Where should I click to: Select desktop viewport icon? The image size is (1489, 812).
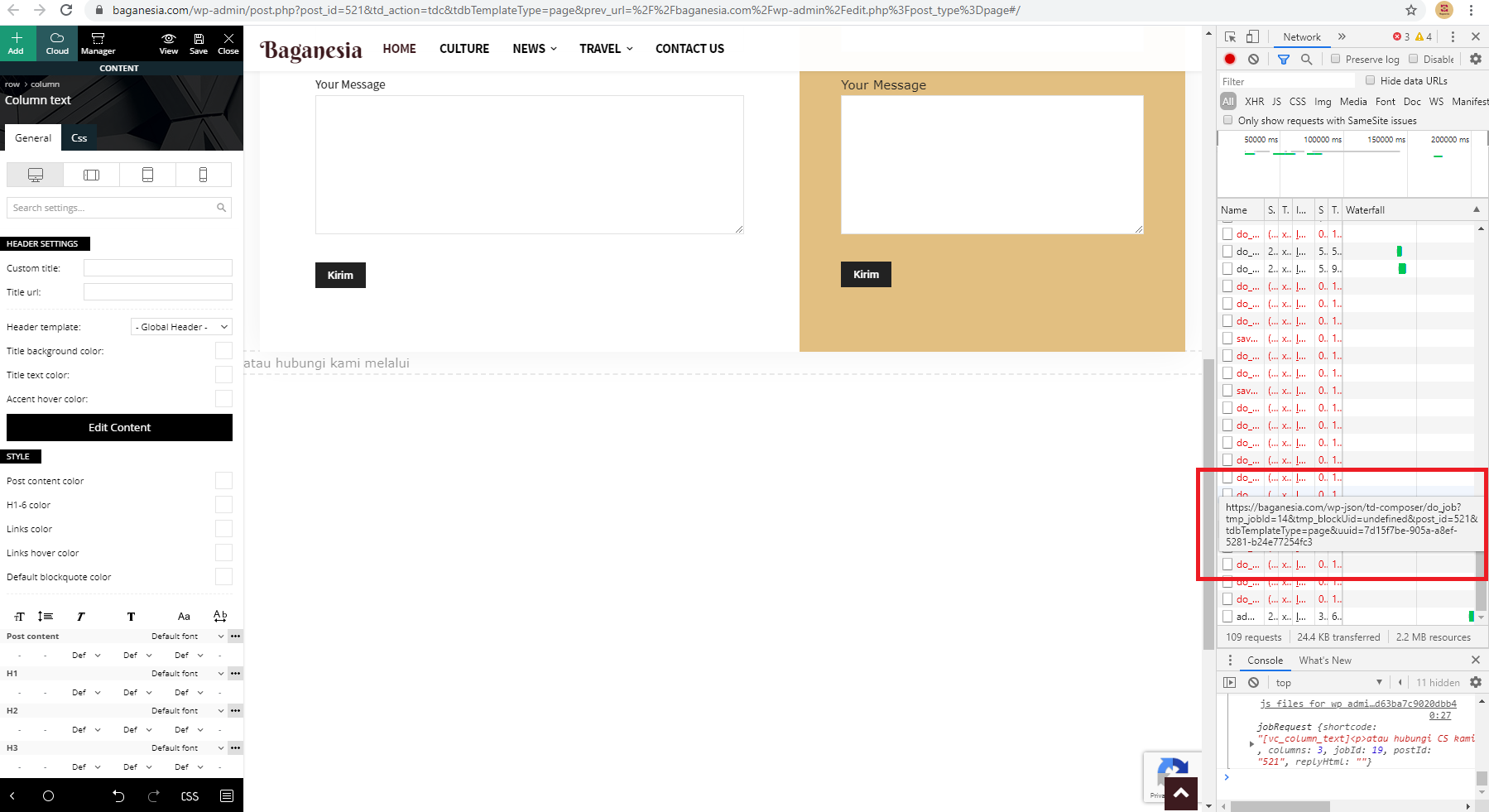[x=35, y=175]
